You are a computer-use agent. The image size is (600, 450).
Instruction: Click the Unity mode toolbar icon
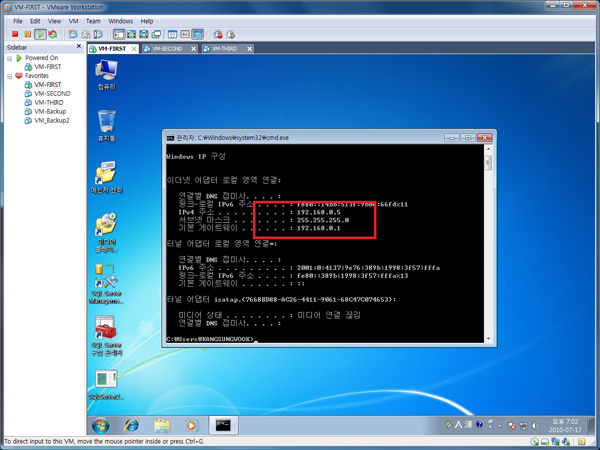tap(156, 34)
